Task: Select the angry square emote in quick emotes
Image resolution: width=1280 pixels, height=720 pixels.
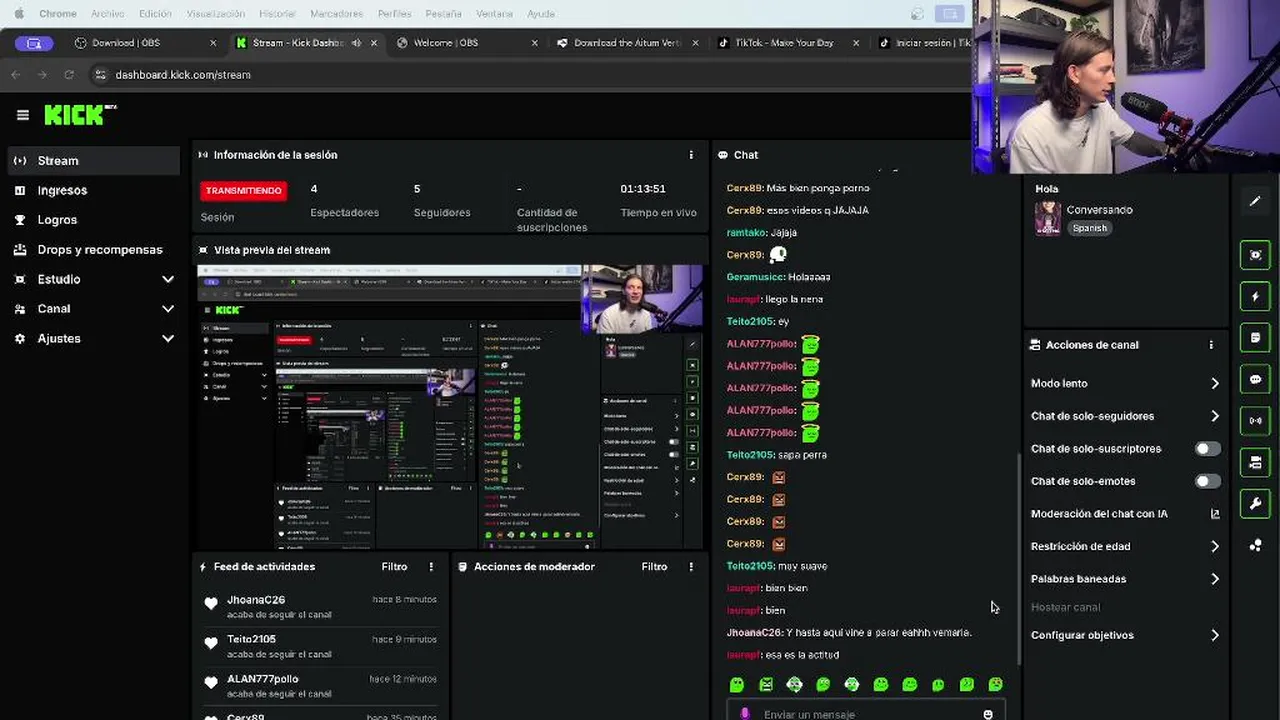Action: coord(766,685)
